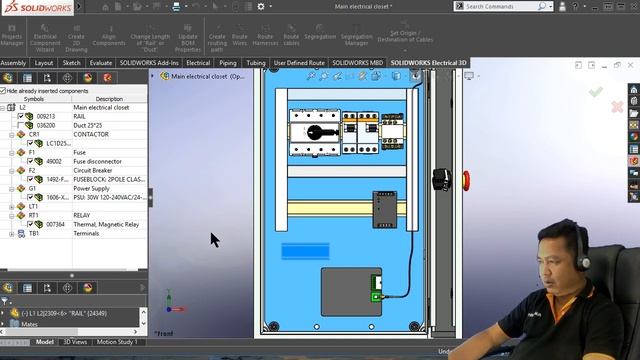Switch to the Piping tab
Viewport: 640px width, 360px height.
(228, 63)
